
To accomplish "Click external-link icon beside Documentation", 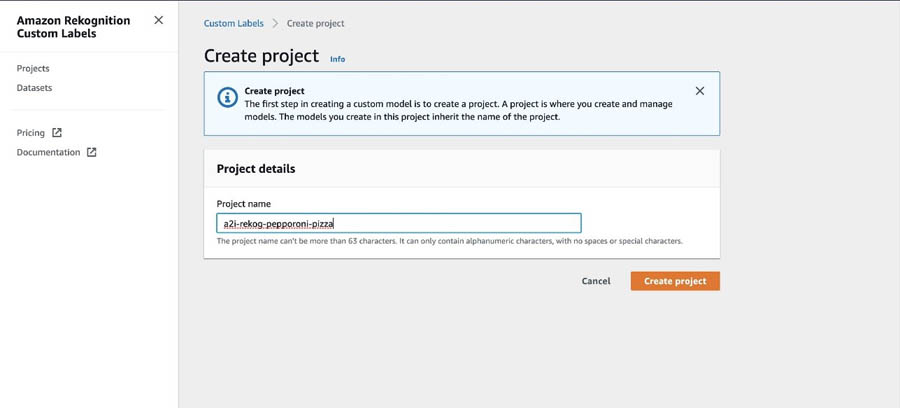I will pos(92,152).
